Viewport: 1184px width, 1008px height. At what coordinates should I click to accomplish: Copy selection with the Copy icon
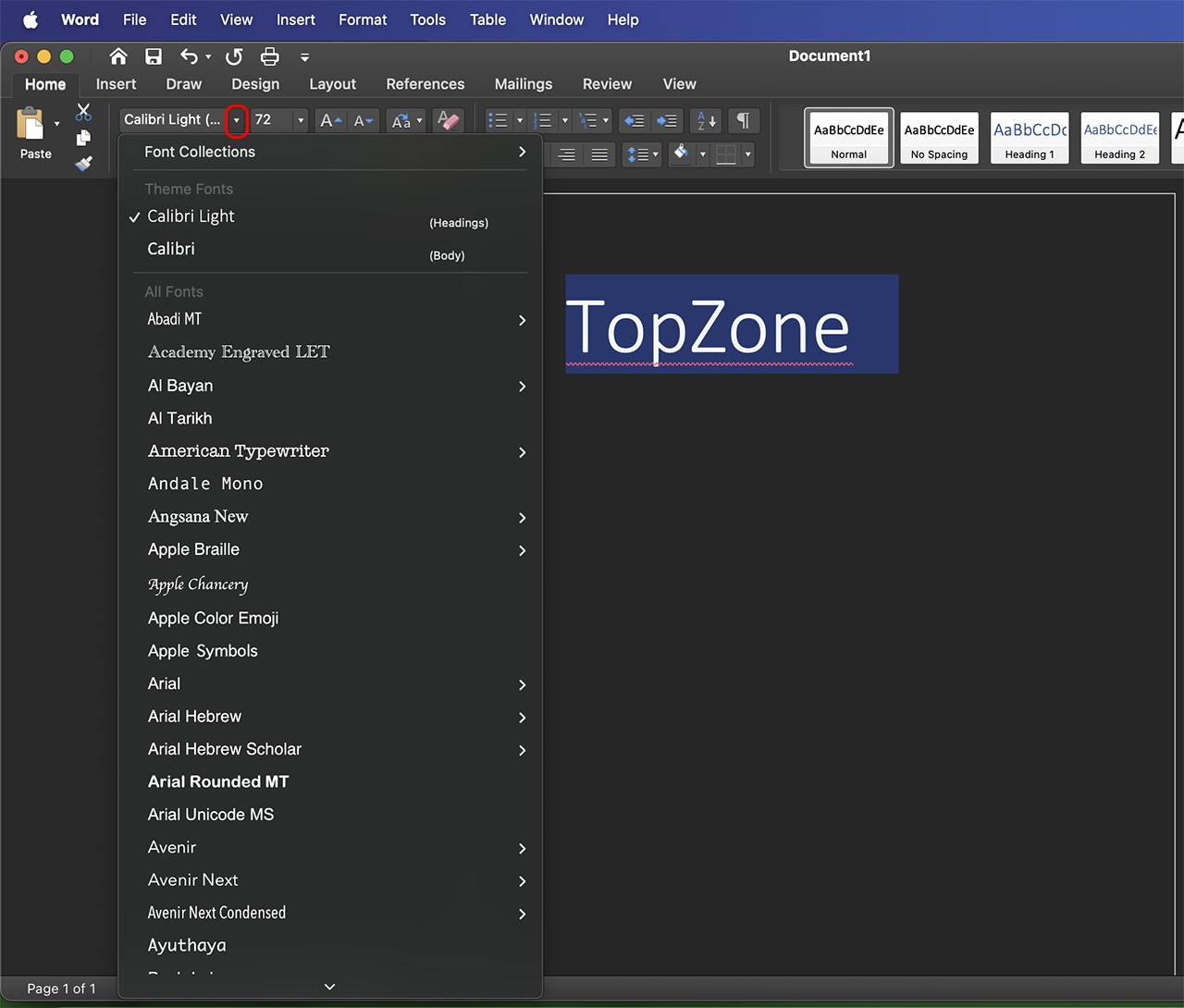click(x=83, y=138)
